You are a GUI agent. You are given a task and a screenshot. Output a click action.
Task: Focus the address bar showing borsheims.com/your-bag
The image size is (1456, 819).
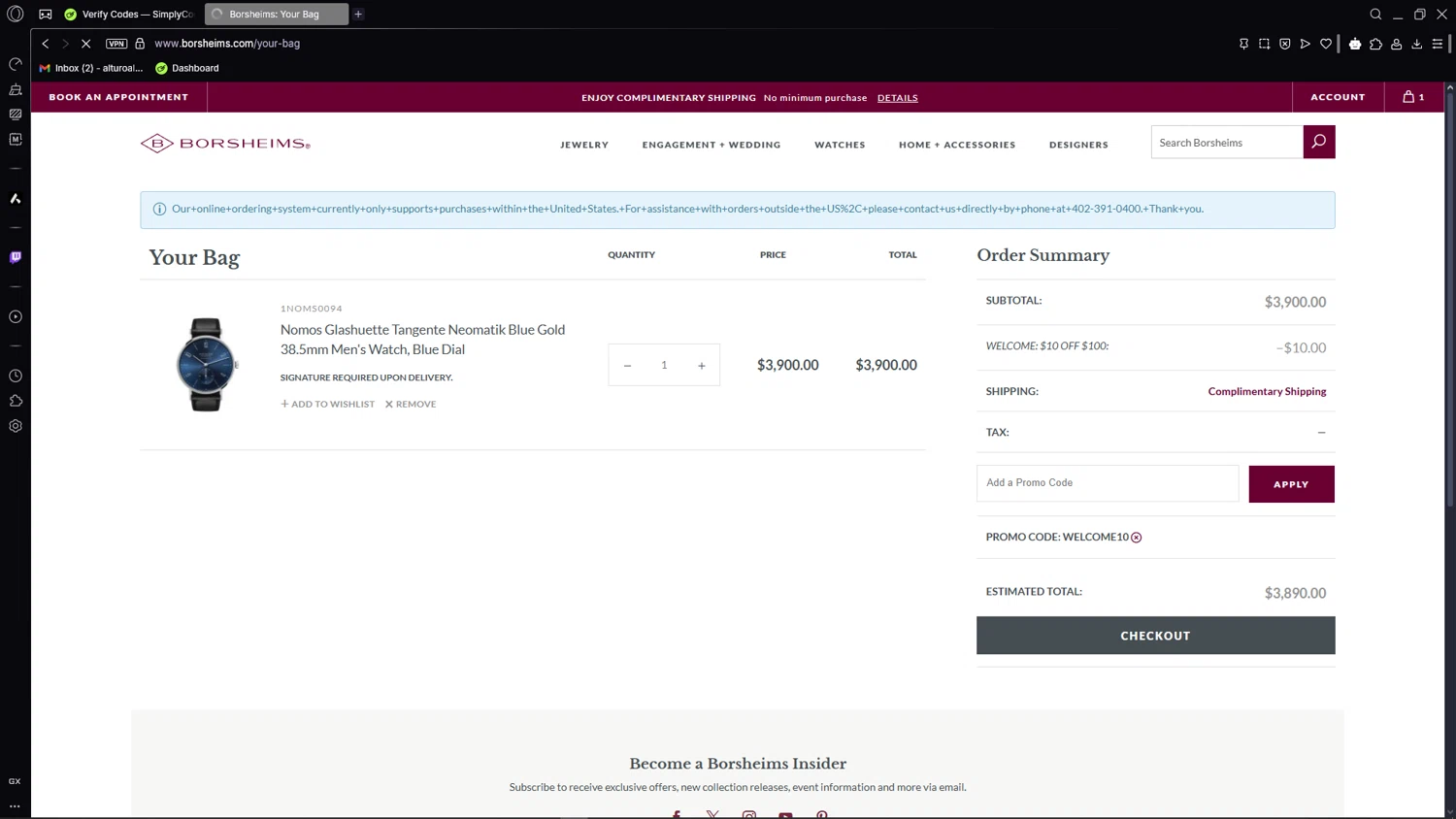pyautogui.click(x=227, y=44)
